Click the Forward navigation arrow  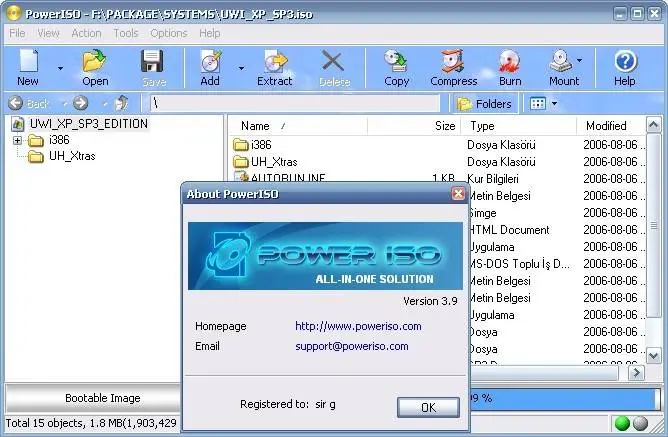point(80,103)
